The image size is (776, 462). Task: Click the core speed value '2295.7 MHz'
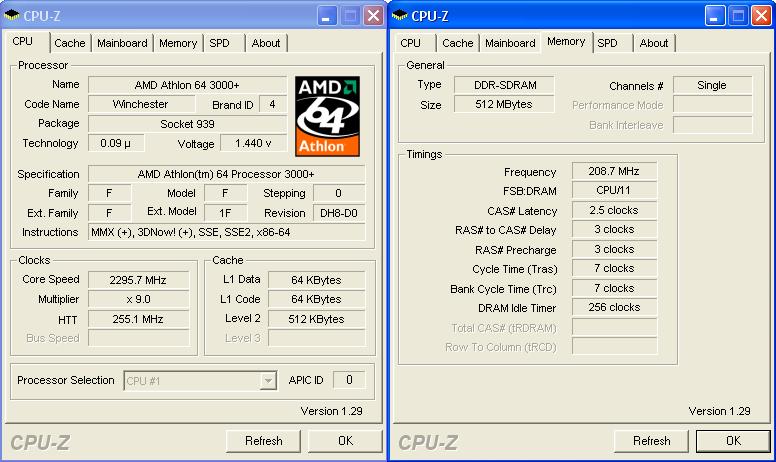pos(138,280)
